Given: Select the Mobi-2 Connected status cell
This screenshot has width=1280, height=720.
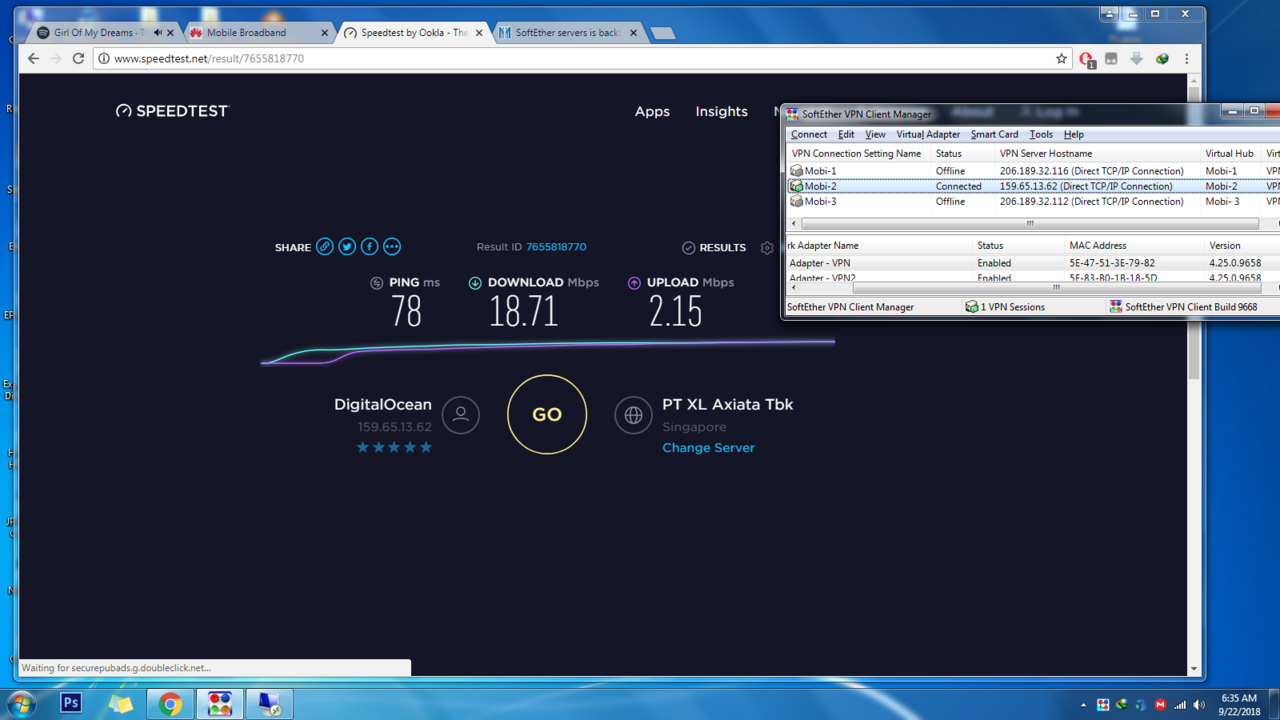Looking at the screenshot, I should (x=958, y=186).
